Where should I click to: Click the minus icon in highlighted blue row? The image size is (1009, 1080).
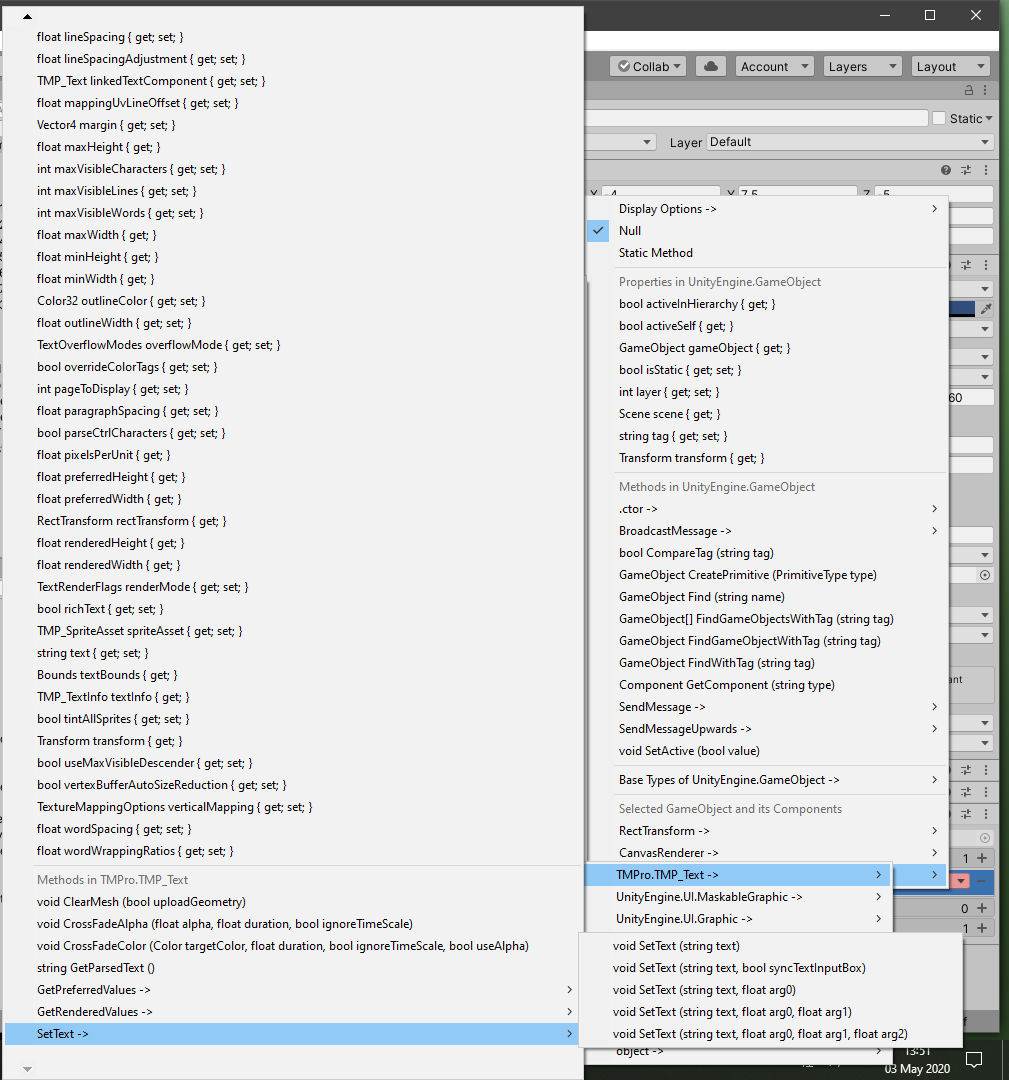pyautogui.click(x=982, y=880)
